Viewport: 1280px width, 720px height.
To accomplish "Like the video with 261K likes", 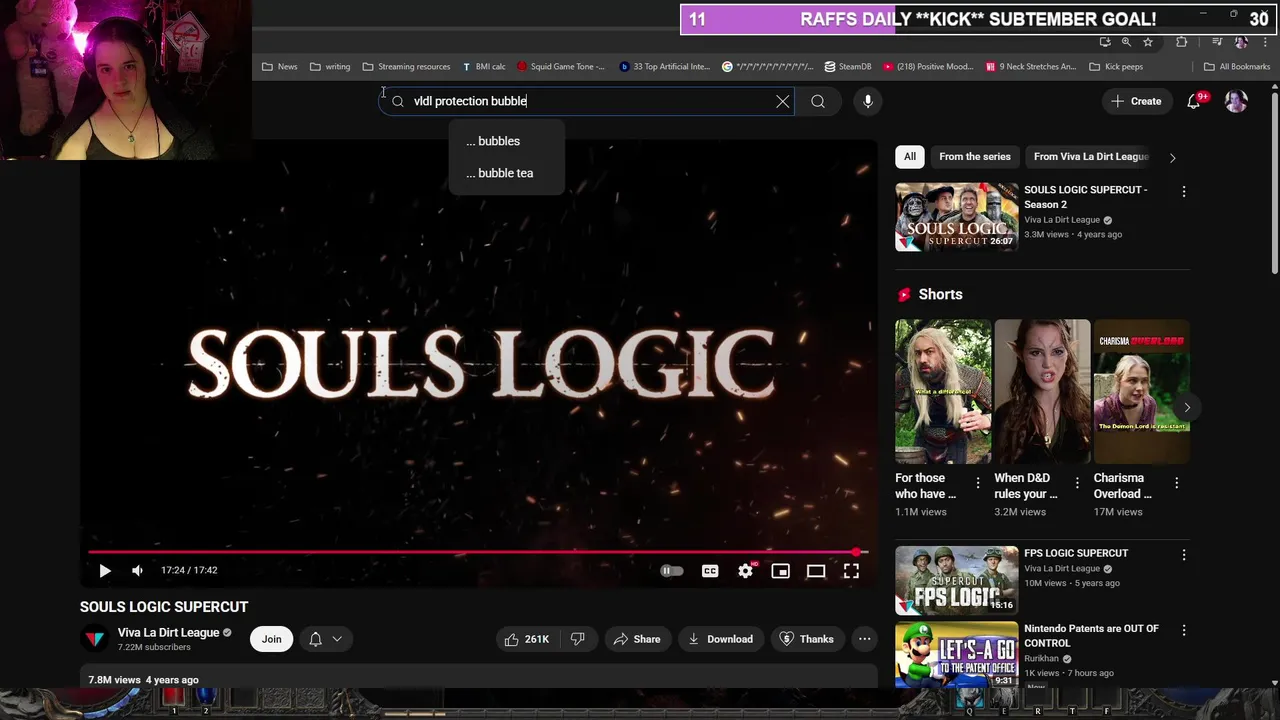I will [x=527, y=639].
